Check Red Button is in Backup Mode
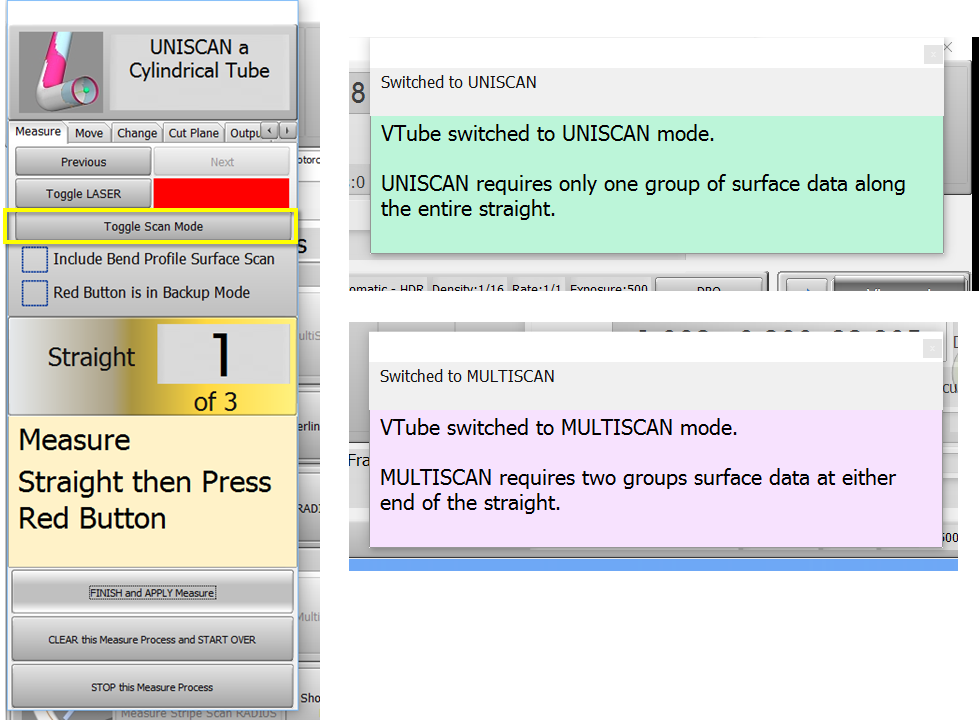The width and height of the screenshot is (979, 720). (35, 293)
